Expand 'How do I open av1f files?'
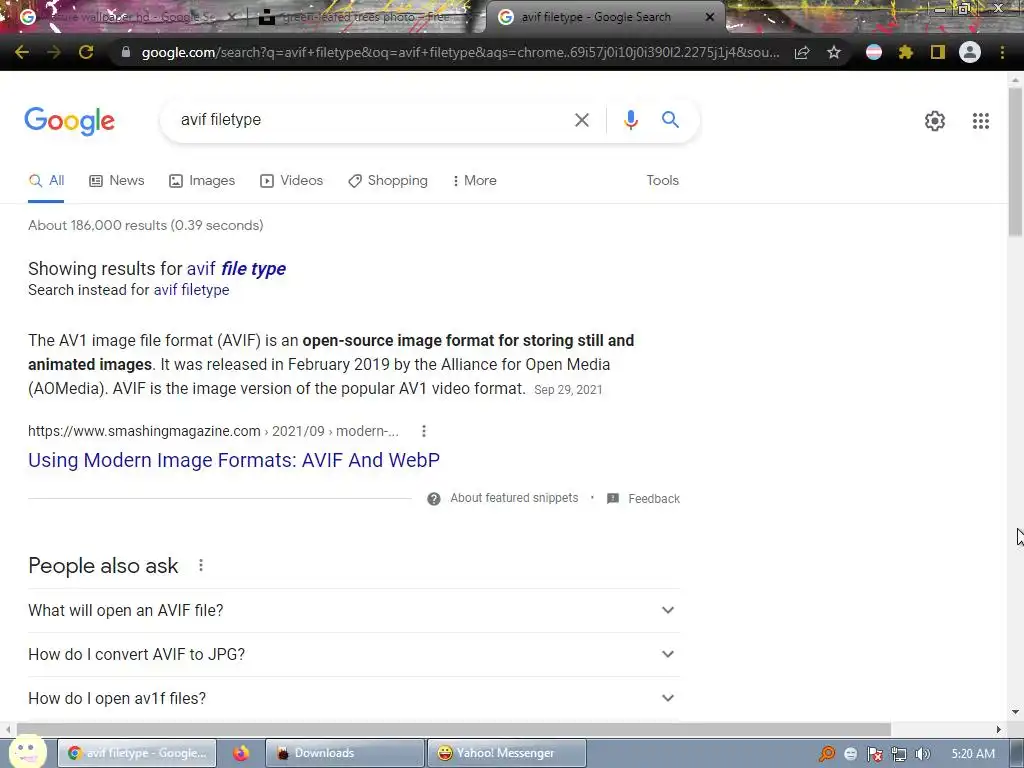 pos(354,698)
